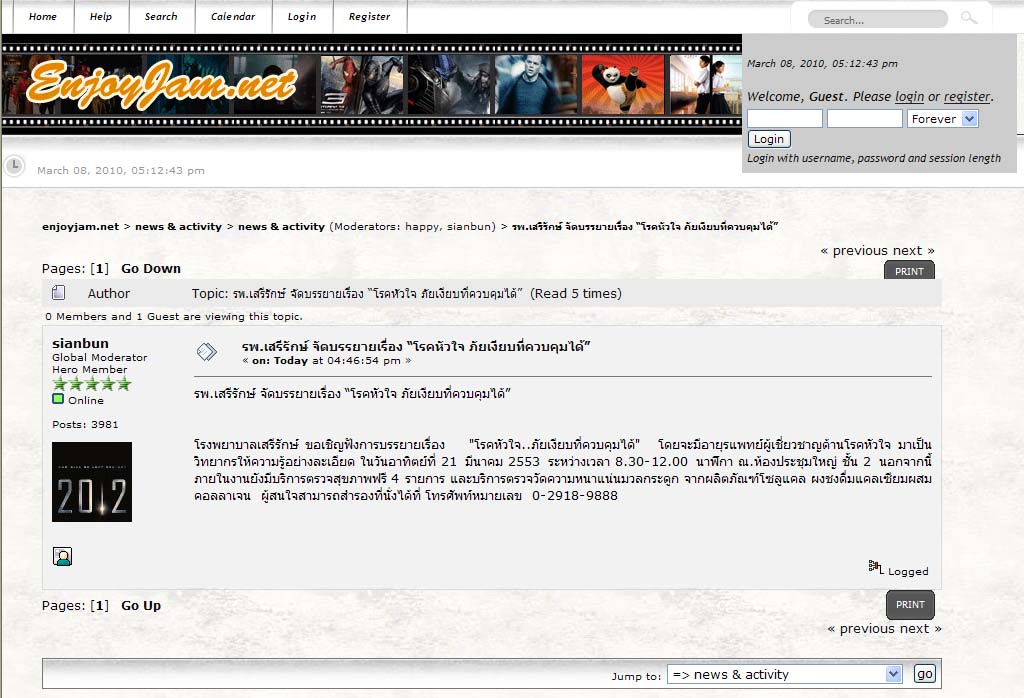The image size is (1024, 698).
Task: Open moderator sianbun link in the breadcrumb
Action: pos(468,227)
